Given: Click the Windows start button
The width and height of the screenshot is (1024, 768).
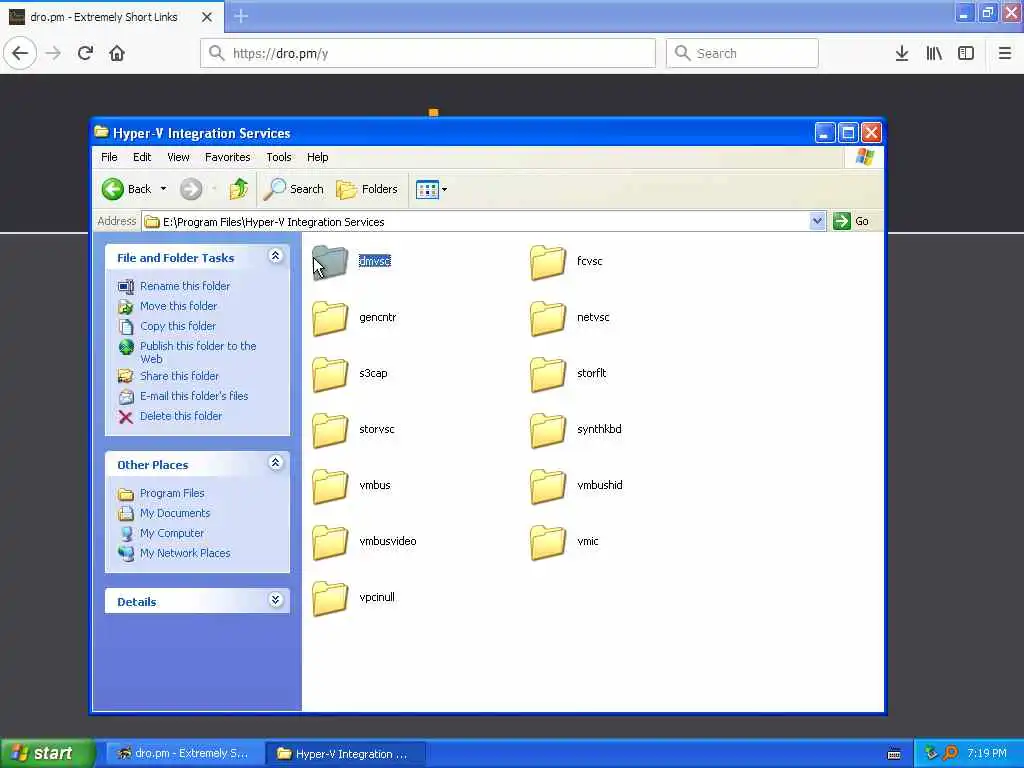Looking at the screenshot, I should pyautogui.click(x=46, y=754).
